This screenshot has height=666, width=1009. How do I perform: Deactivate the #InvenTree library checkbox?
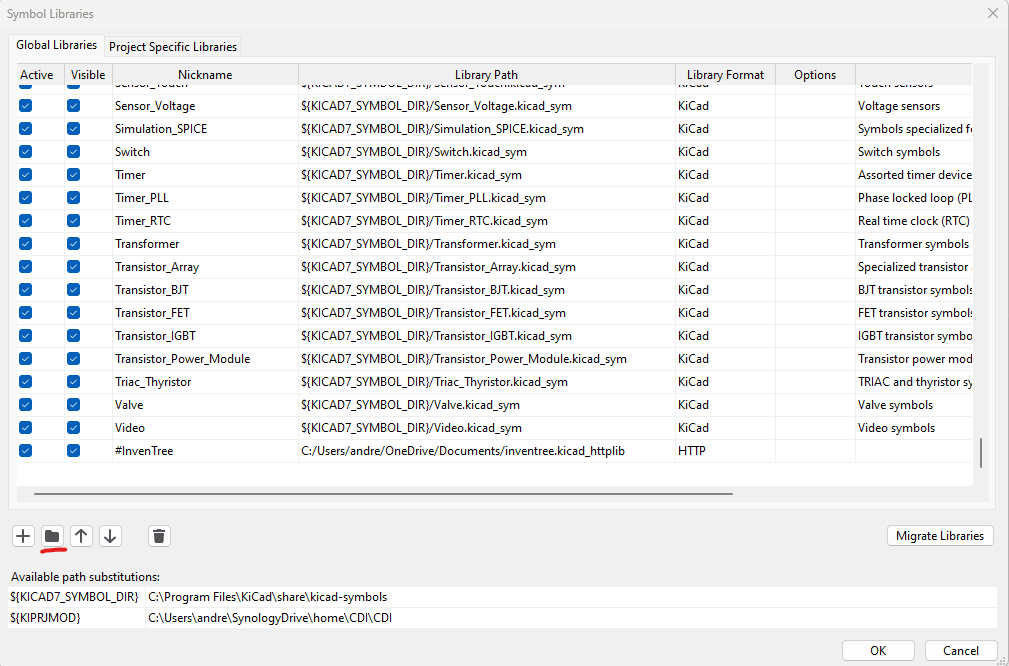26,450
